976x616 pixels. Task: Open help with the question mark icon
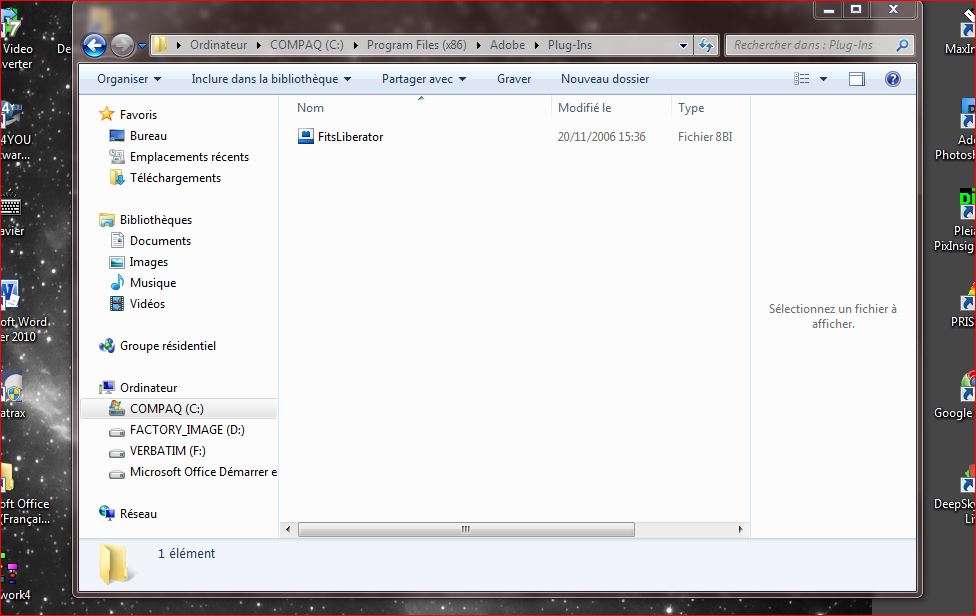[893, 79]
